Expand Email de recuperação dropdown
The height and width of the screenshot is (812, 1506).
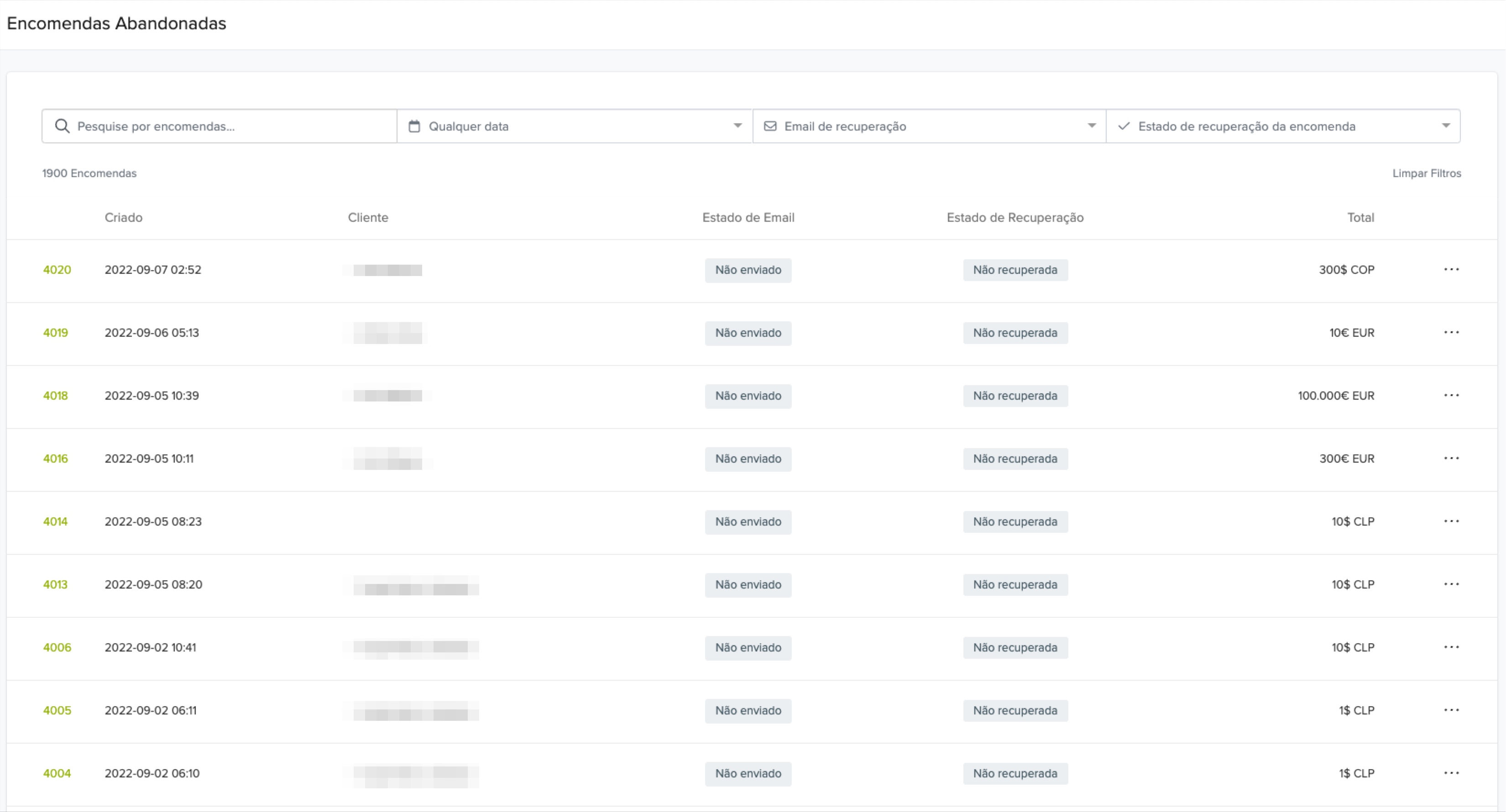(1091, 126)
